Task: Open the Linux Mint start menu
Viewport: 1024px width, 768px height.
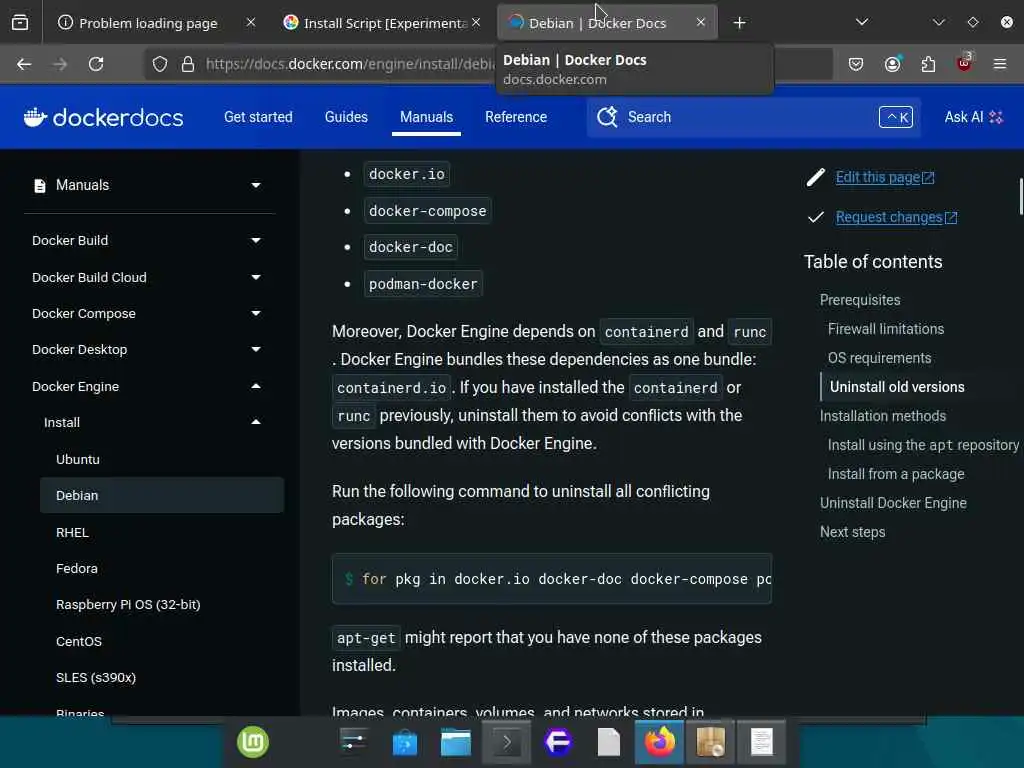Action: point(253,742)
